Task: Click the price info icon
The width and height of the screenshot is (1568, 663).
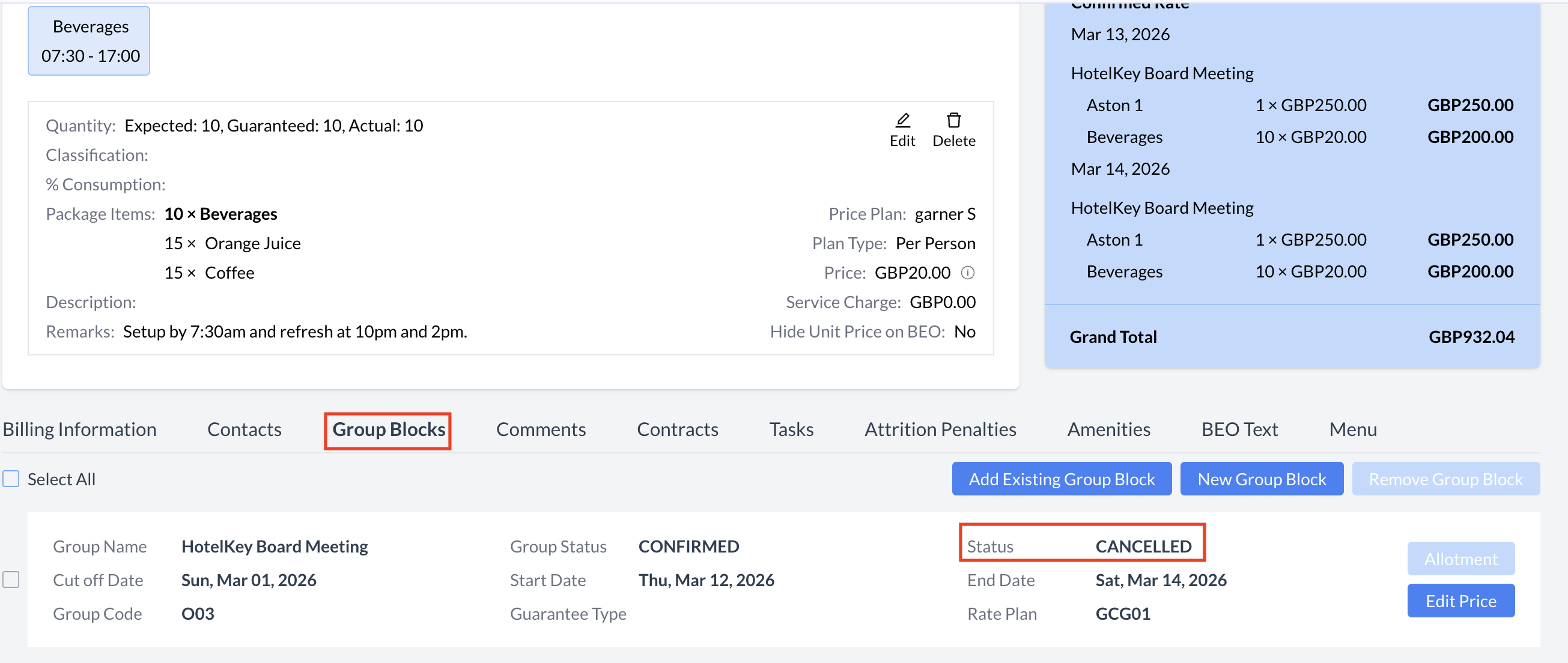Action: [x=968, y=273]
